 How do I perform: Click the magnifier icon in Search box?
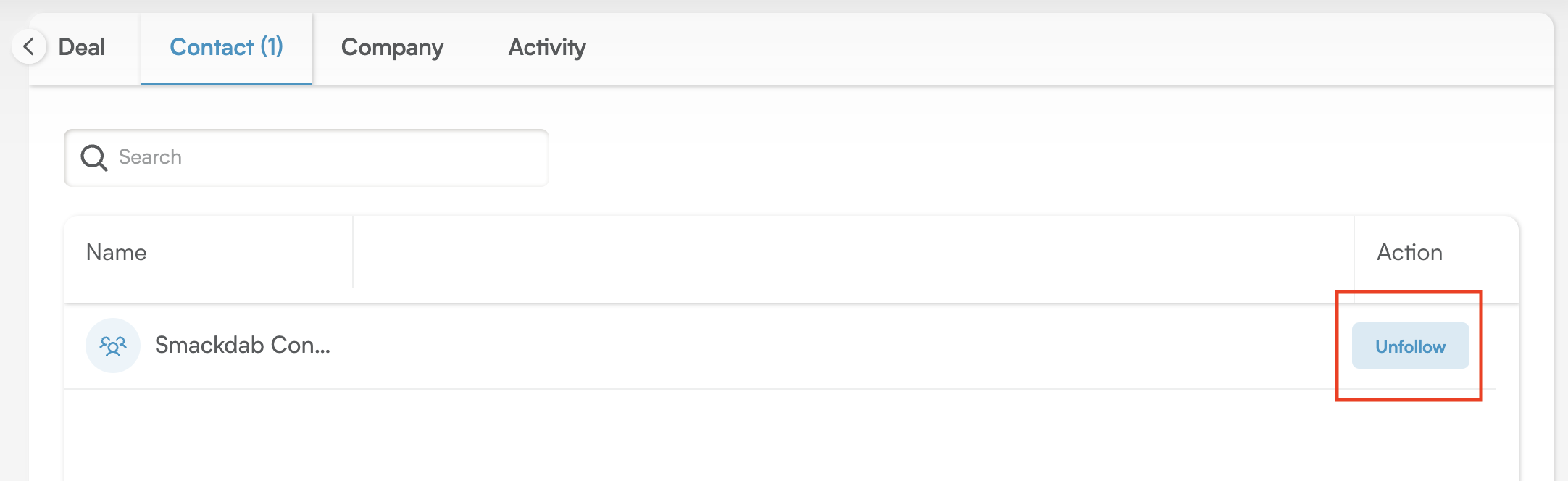coord(94,157)
